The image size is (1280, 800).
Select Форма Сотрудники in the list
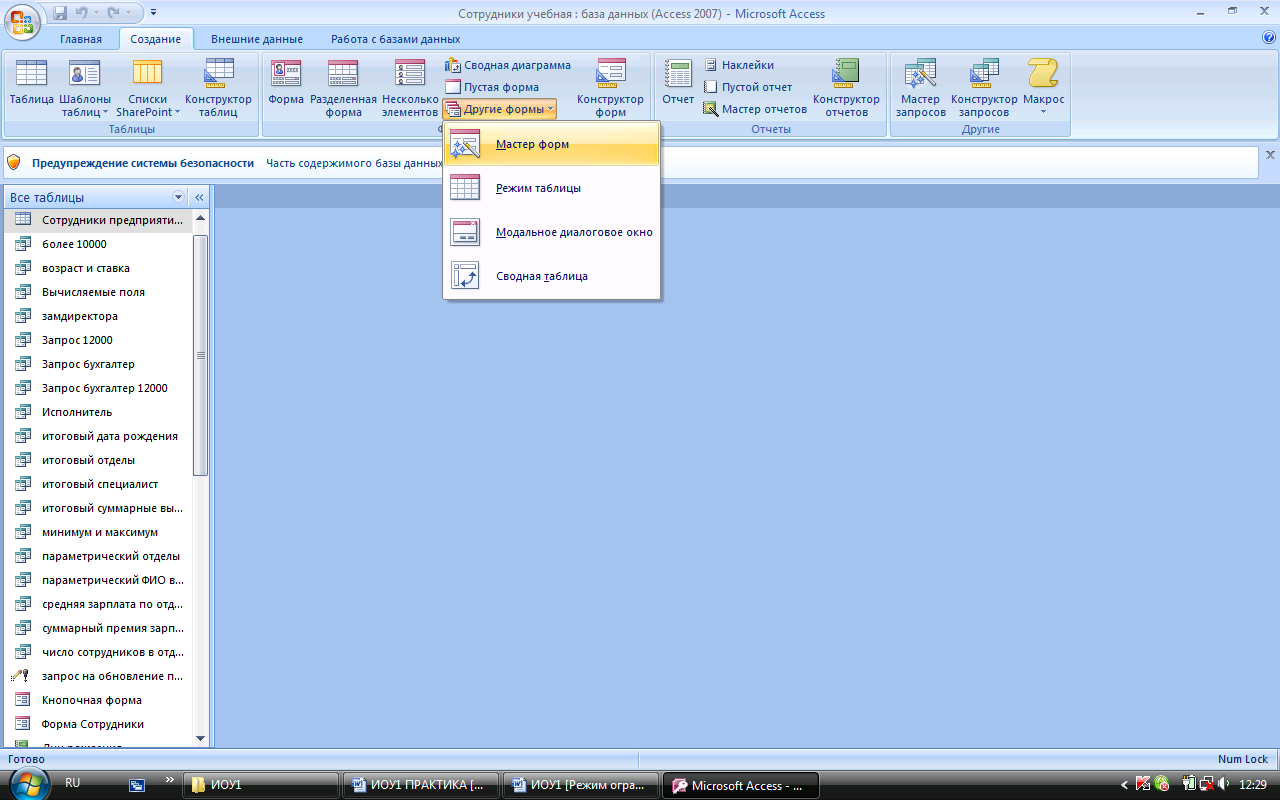pyautogui.click(x=100, y=724)
